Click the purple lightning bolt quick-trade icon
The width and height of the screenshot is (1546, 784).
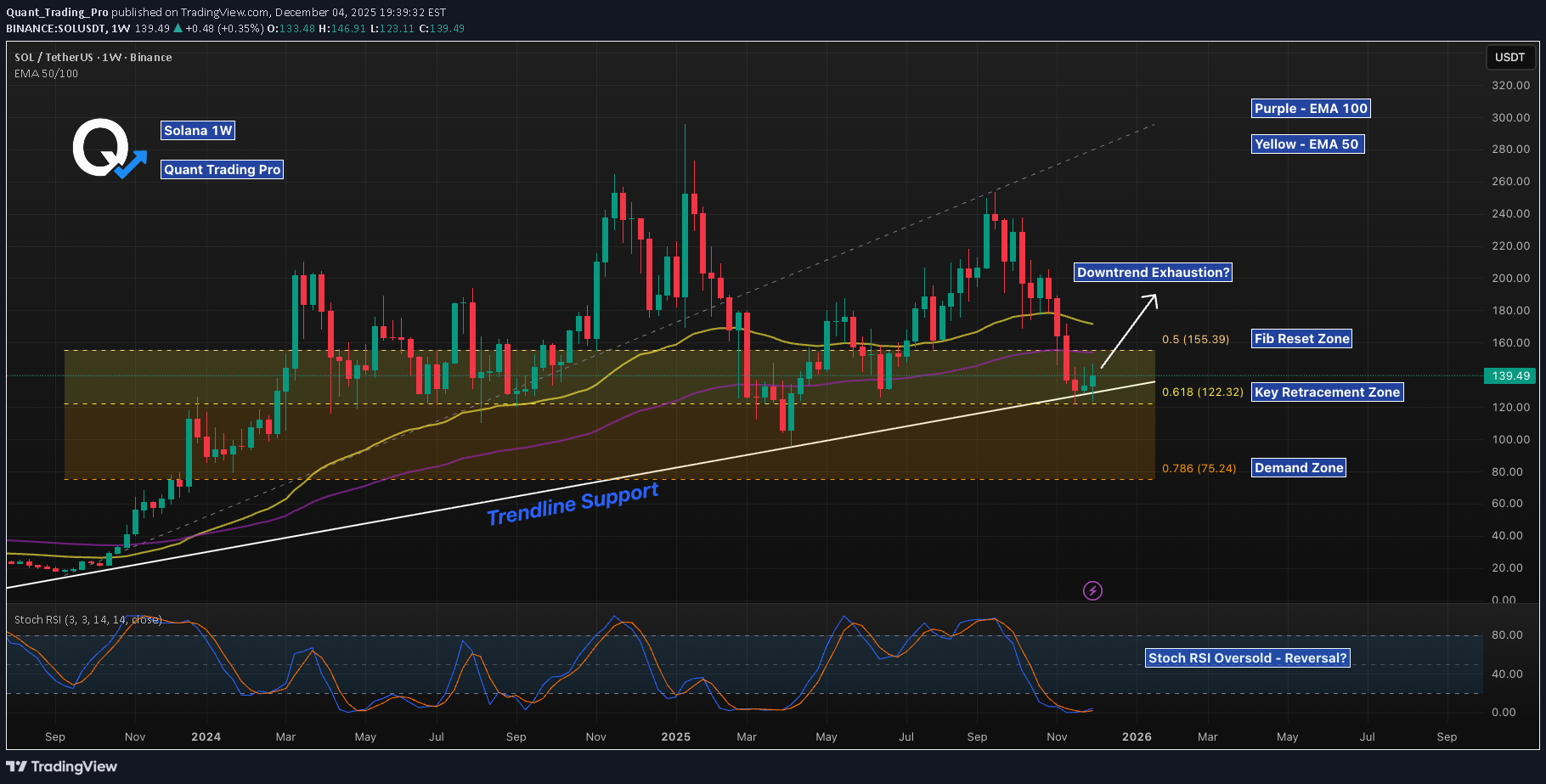[1092, 590]
